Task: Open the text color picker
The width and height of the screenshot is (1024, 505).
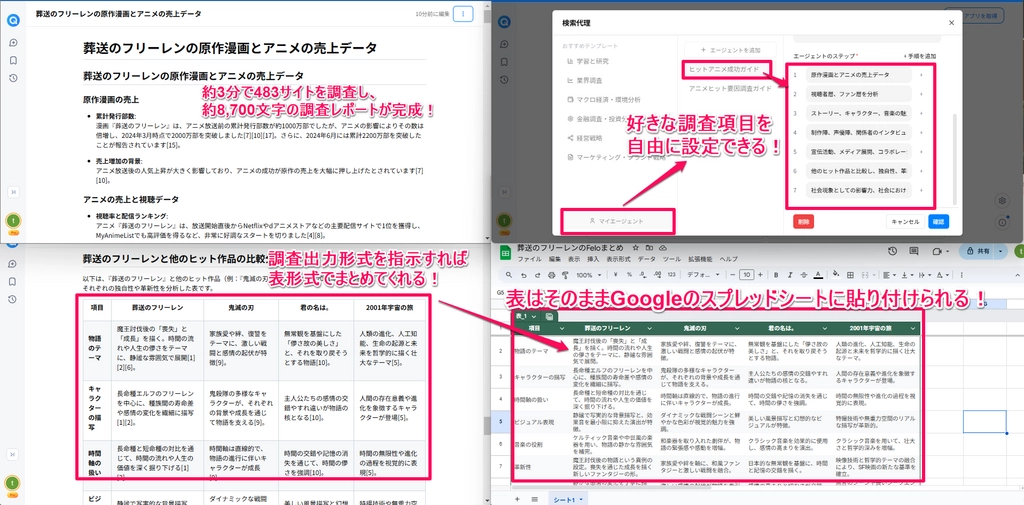Action: click(818, 275)
